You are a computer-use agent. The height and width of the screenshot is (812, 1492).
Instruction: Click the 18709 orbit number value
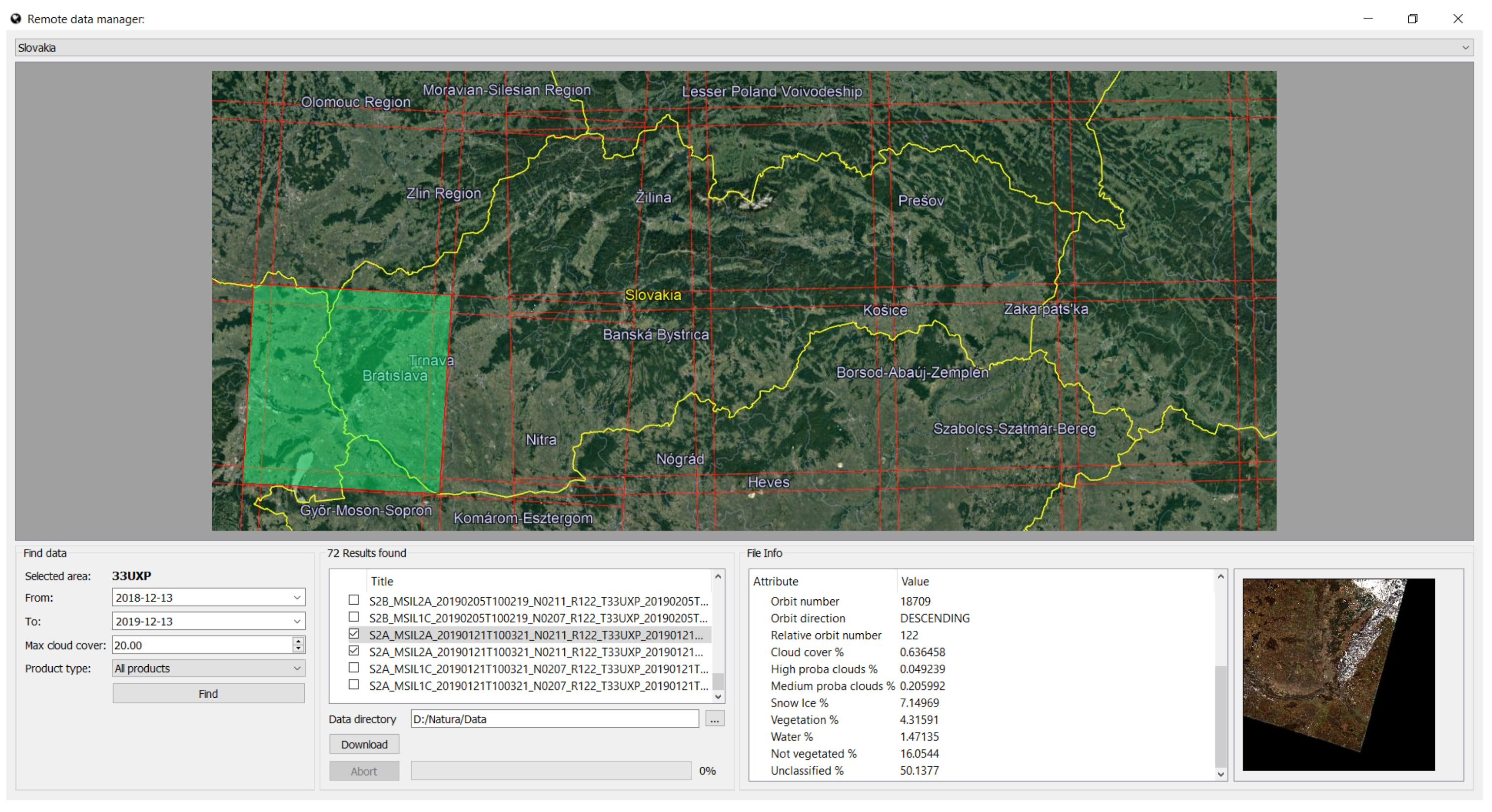[x=915, y=601]
